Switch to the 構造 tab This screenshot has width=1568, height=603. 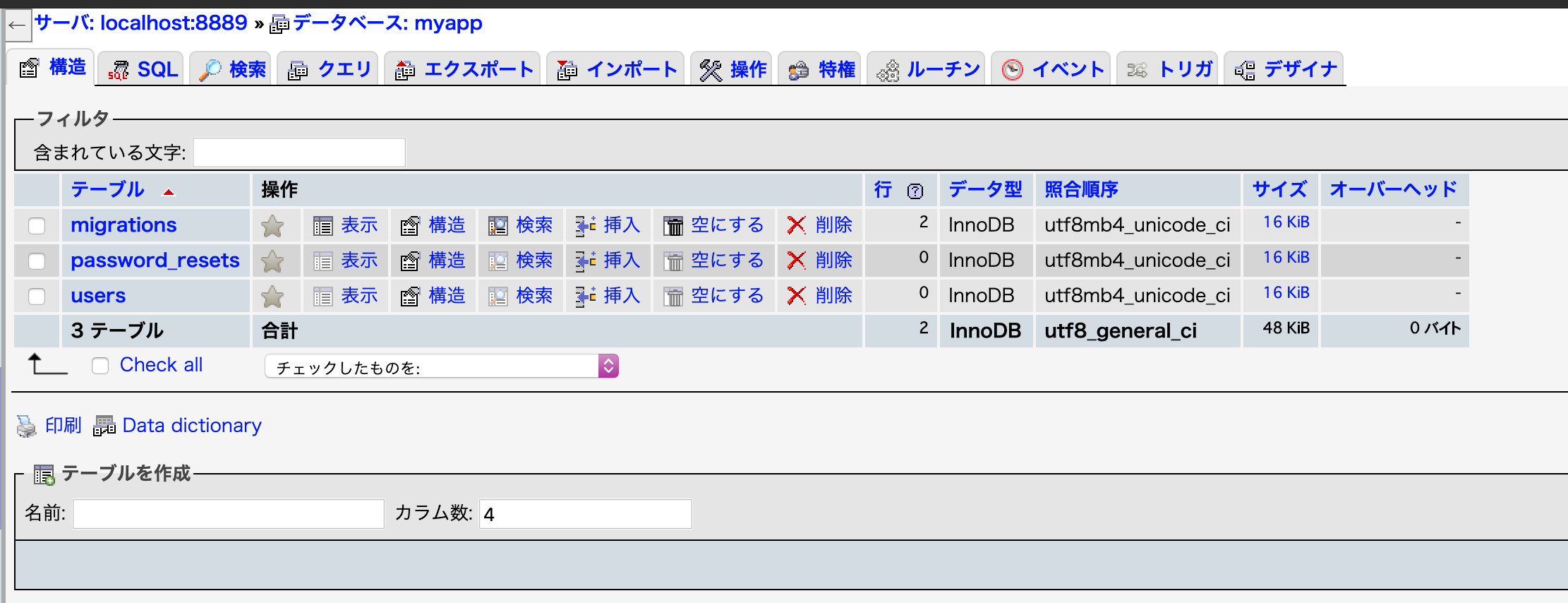(x=52, y=68)
